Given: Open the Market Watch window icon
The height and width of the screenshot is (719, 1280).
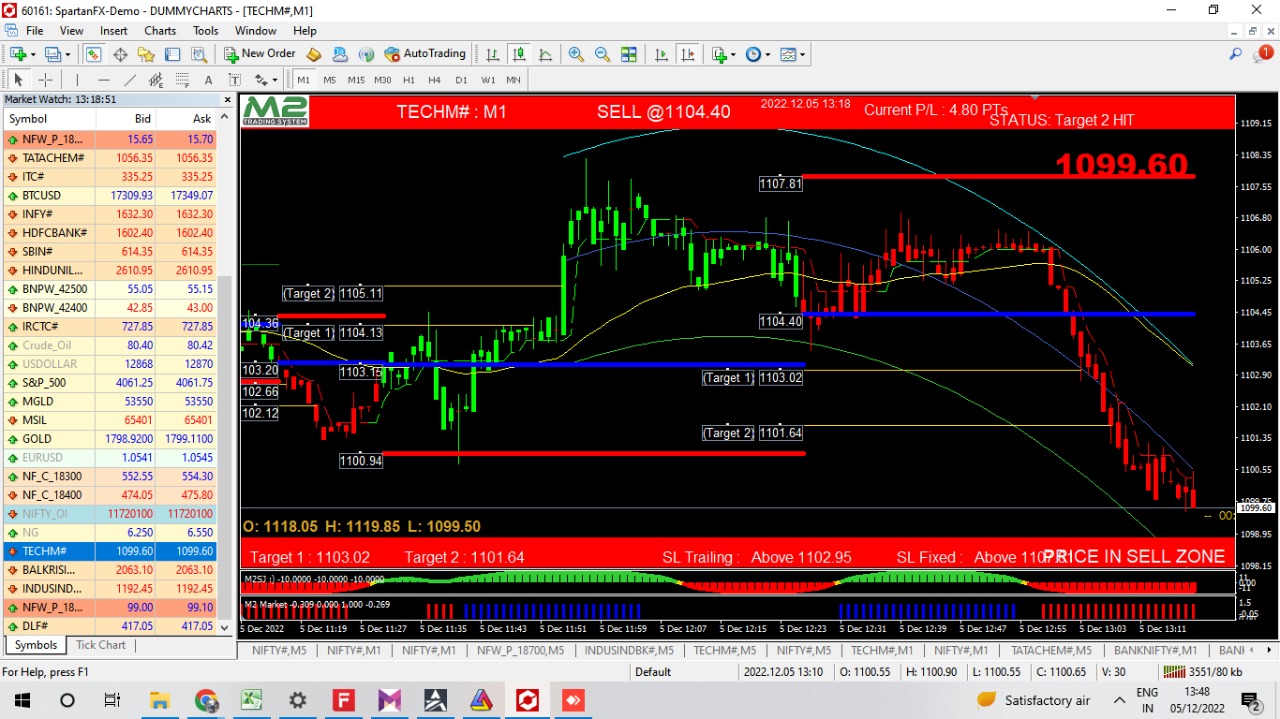Looking at the screenshot, I should (93, 54).
